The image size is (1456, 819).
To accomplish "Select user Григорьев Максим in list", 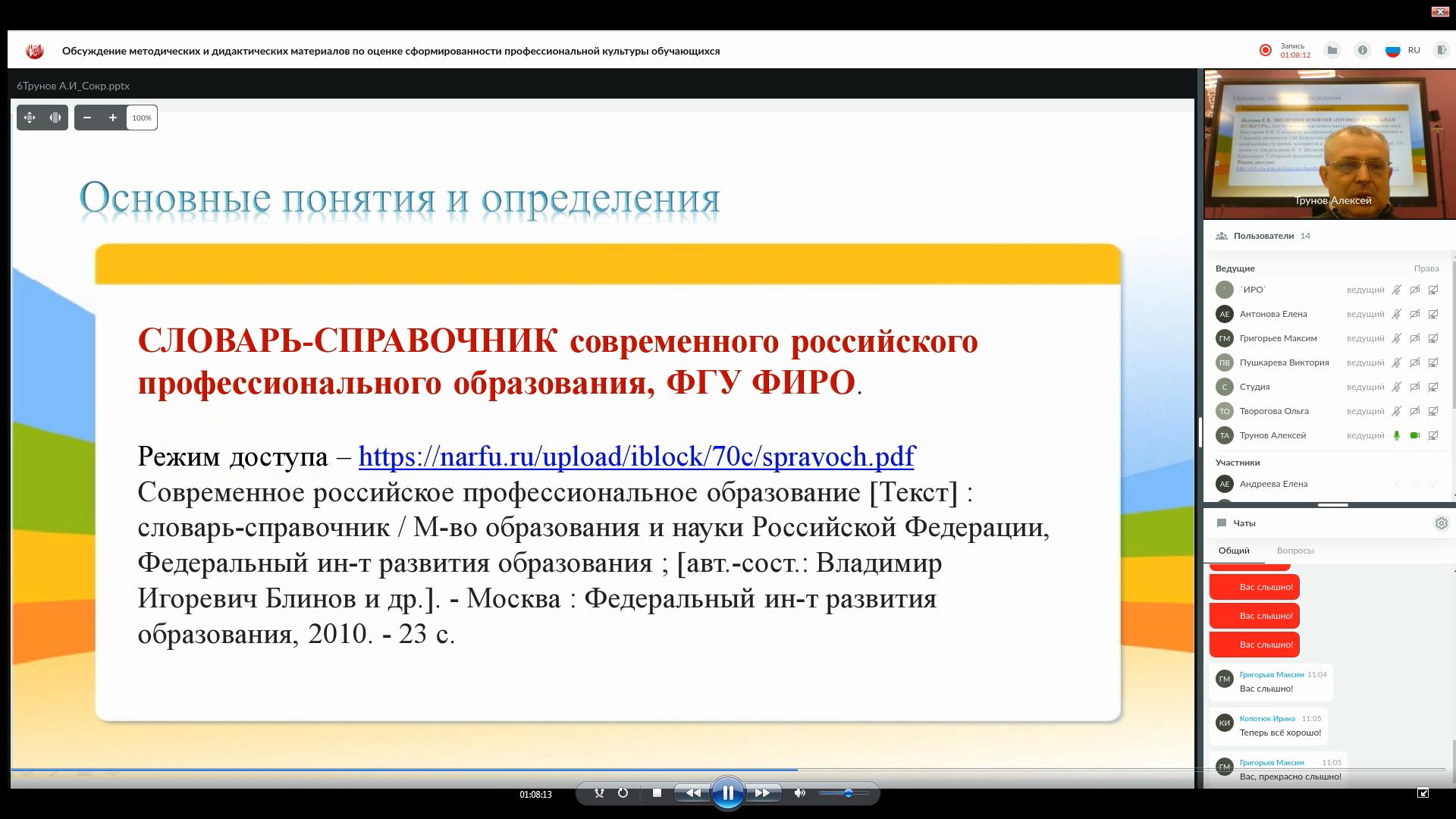I will [x=1278, y=338].
